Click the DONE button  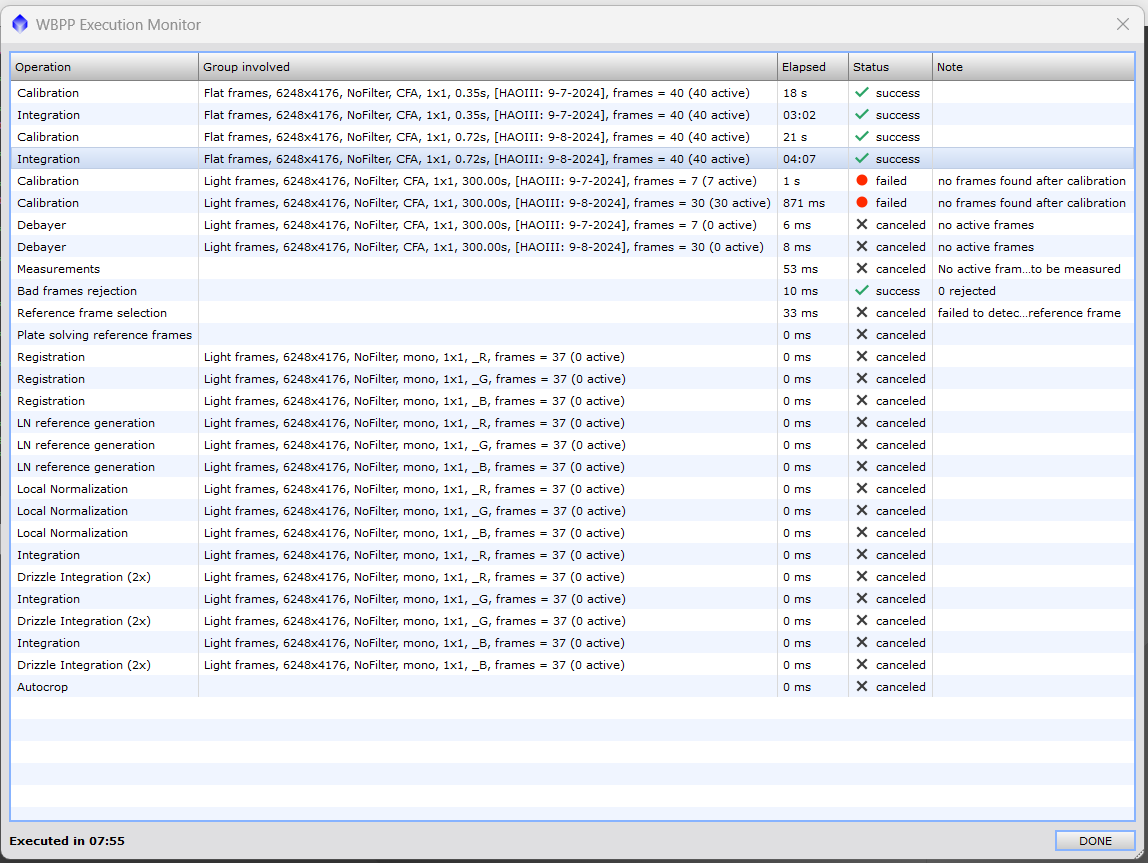tap(1095, 840)
